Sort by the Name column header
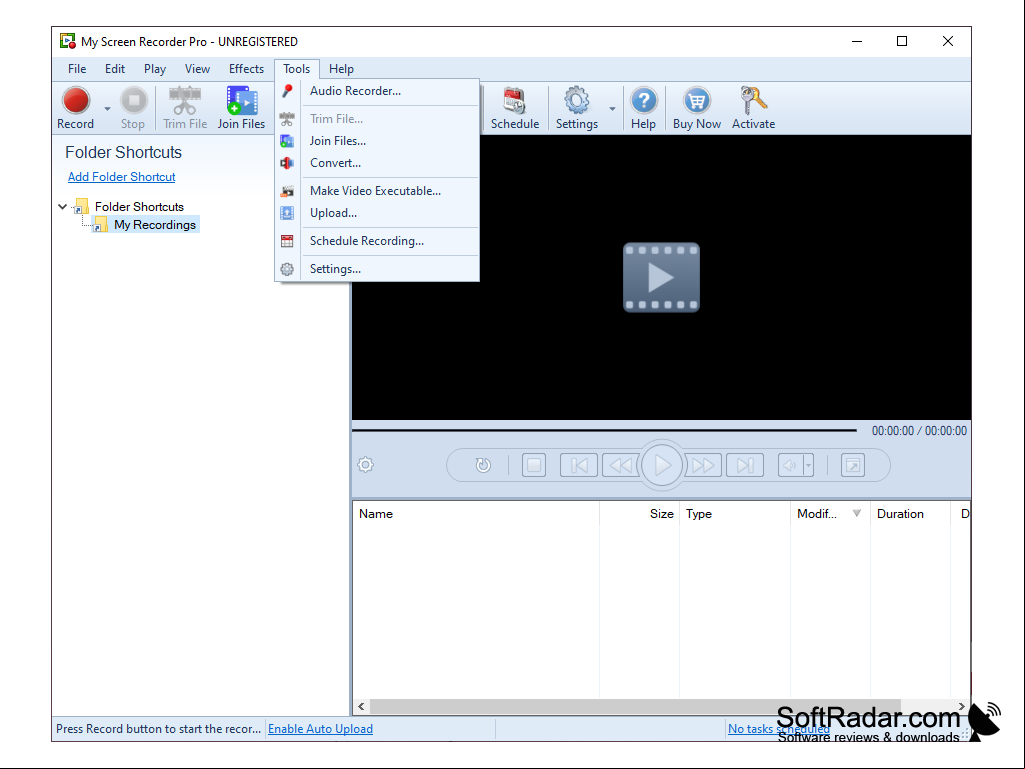 476,514
